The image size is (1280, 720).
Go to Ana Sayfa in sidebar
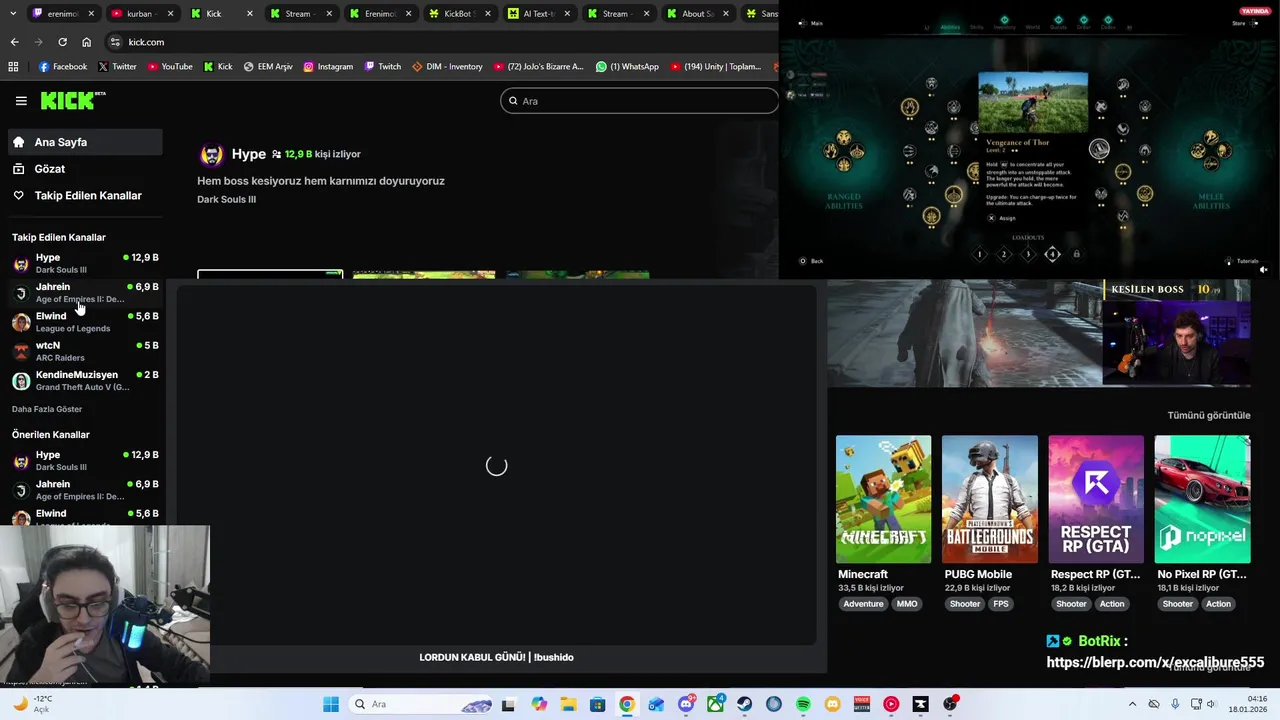[x=85, y=142]
